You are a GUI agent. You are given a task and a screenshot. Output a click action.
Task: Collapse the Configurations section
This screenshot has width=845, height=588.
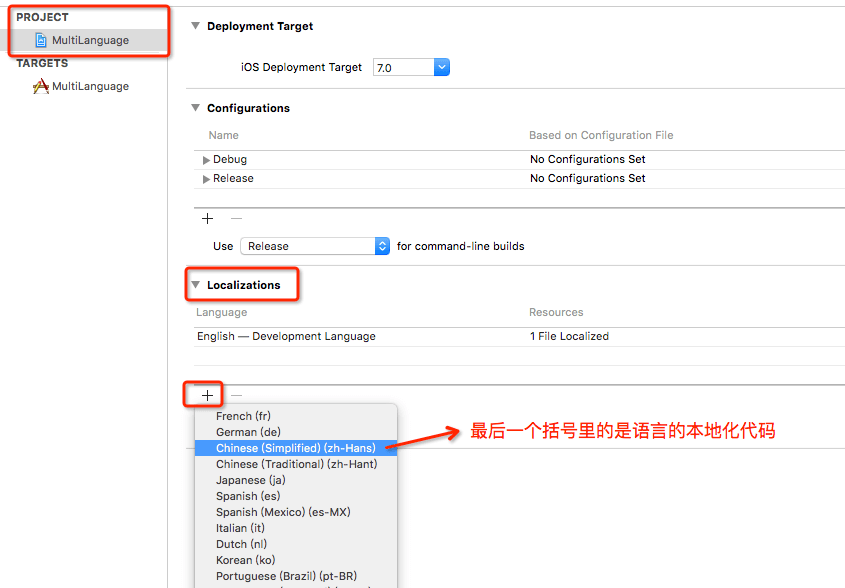click(x=195, y=108)
